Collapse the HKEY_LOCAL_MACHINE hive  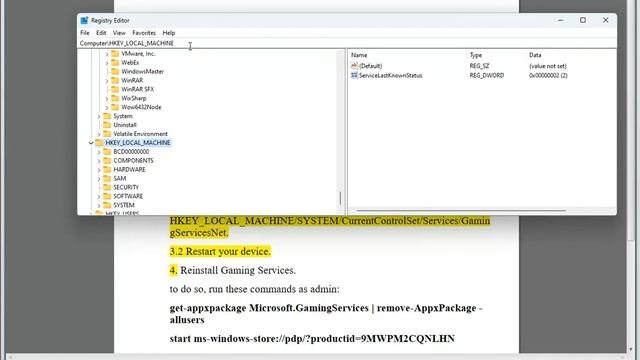[91, 143]
